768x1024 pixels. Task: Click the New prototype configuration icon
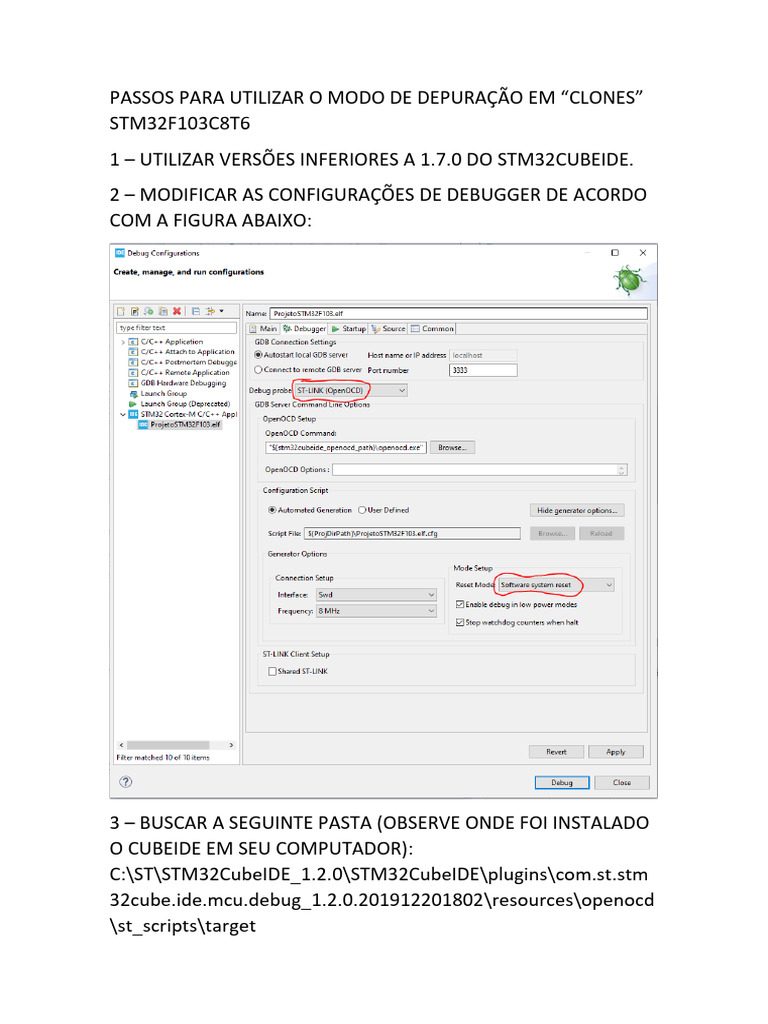click(x=135, y=312)
